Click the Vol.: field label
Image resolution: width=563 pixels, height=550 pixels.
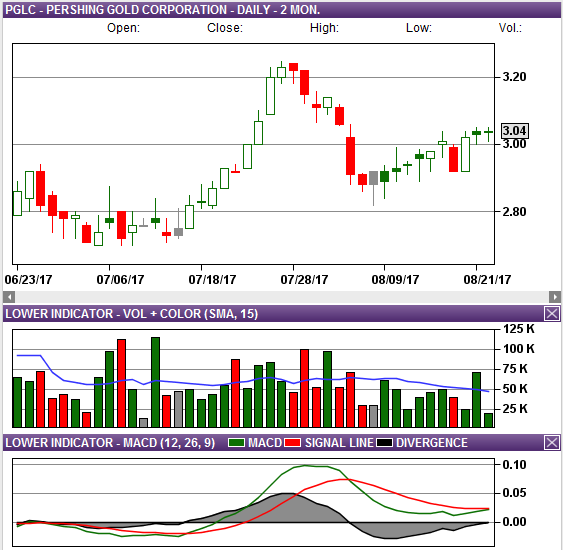(510, 28)
